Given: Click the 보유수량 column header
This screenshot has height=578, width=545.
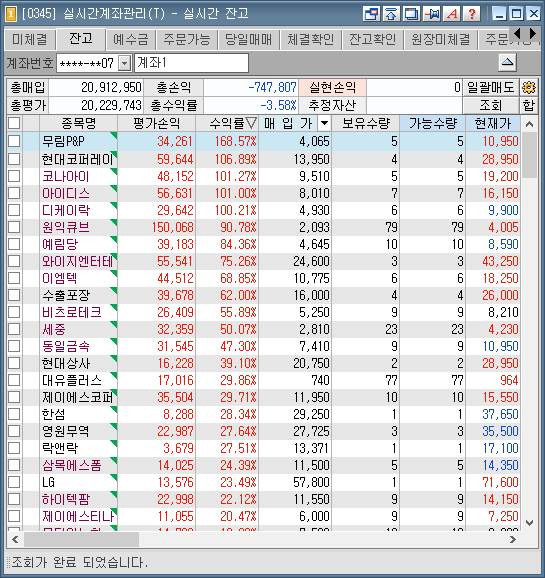Looking at the screenshot, I should point(366,123).
